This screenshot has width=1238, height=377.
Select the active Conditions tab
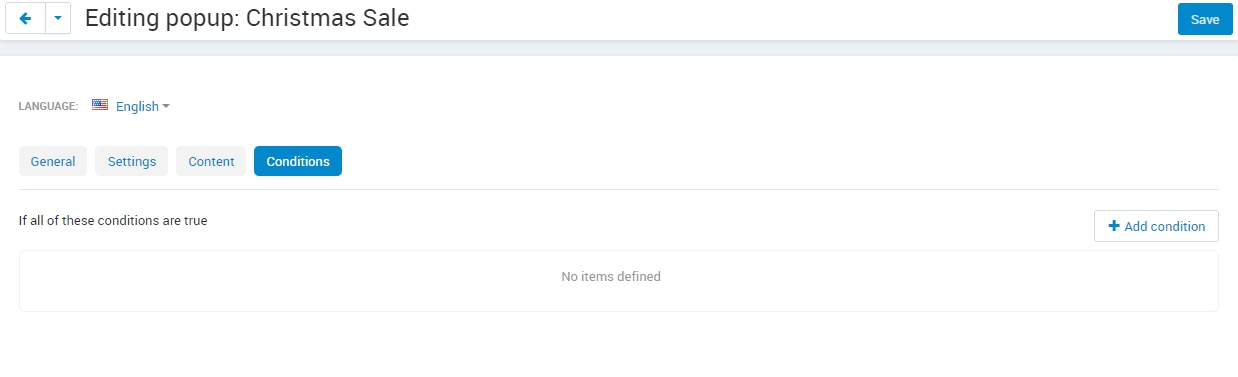coord(298,161)
